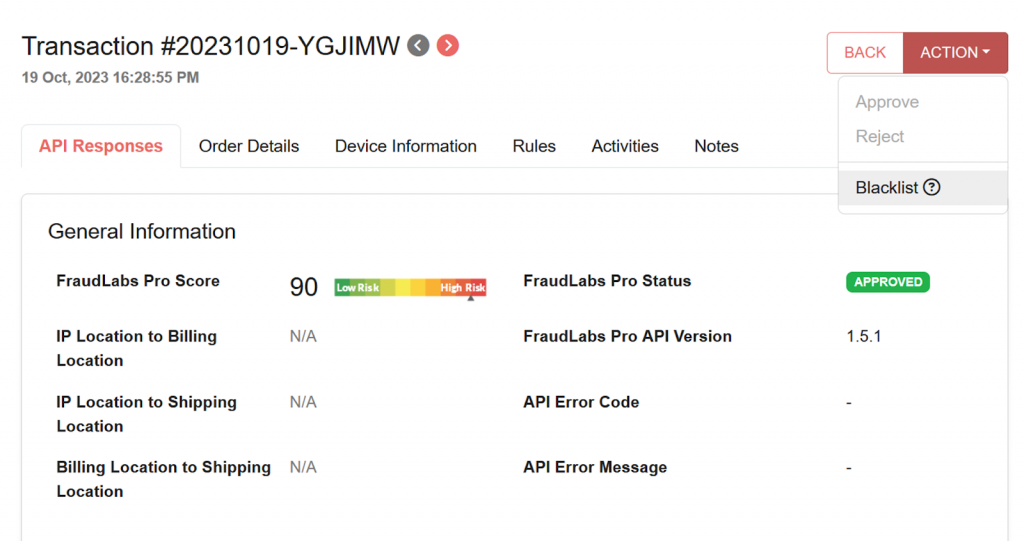Switch to the API Responses tab
This screenshot has height=541, width=1024.
click(101, 146)
